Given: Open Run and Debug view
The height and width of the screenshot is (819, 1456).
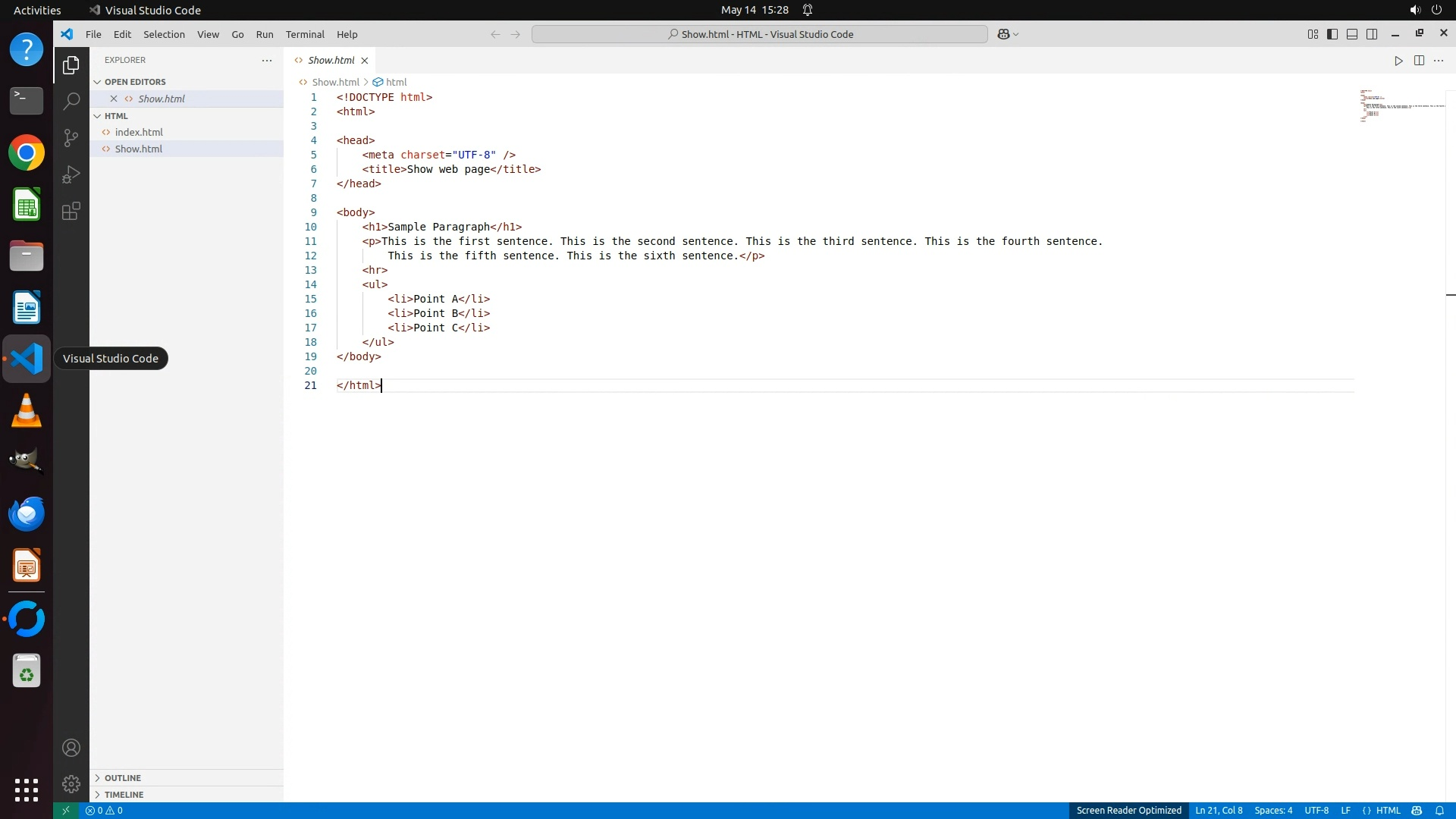Looking at the screenshot, I should click(x=71, y=174).
